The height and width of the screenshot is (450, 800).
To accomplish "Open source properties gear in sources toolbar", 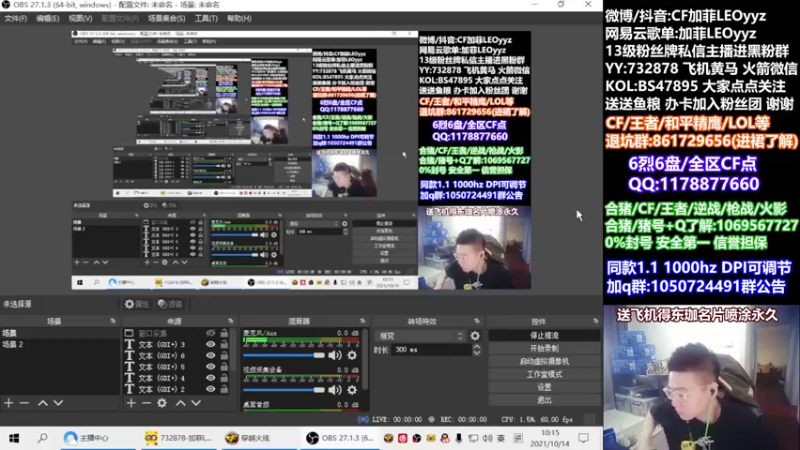I will coord(162,403).
